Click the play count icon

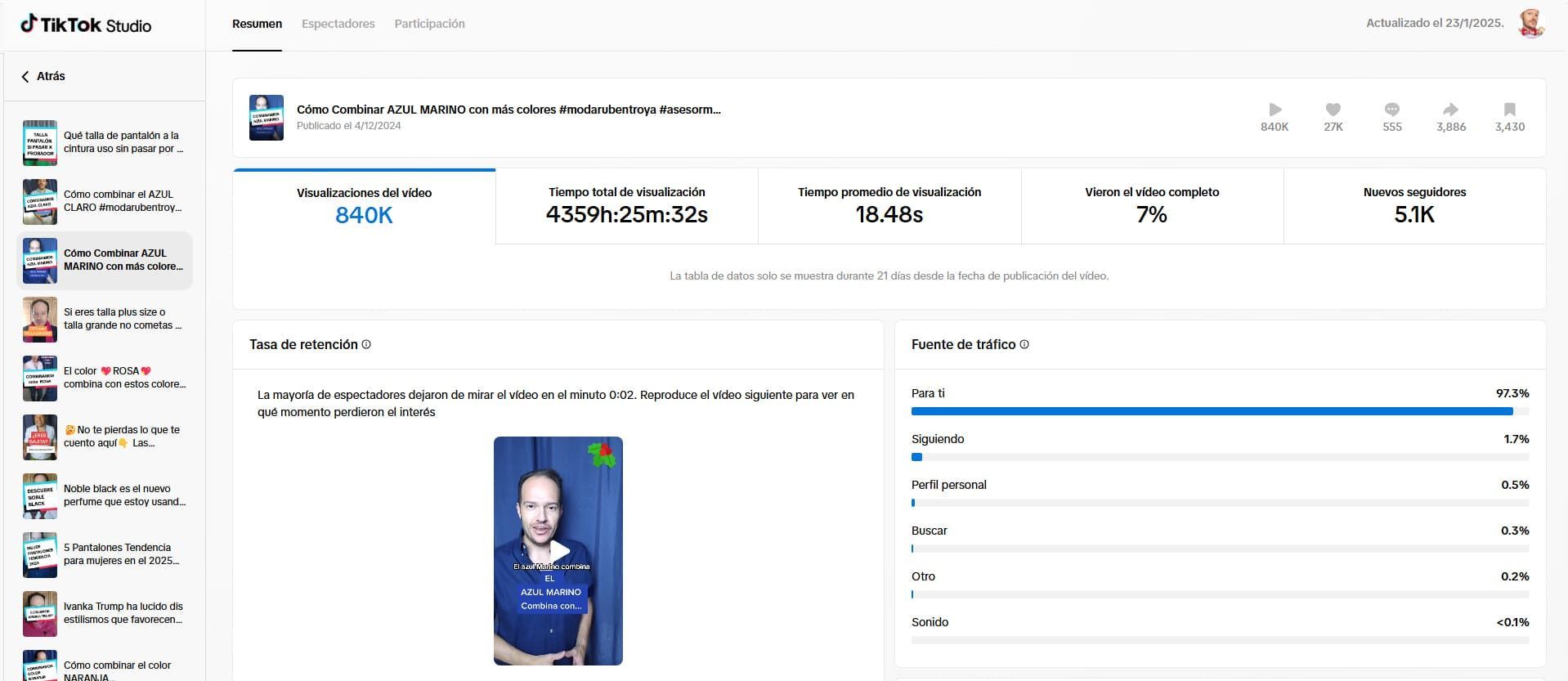click(1275, 110)
